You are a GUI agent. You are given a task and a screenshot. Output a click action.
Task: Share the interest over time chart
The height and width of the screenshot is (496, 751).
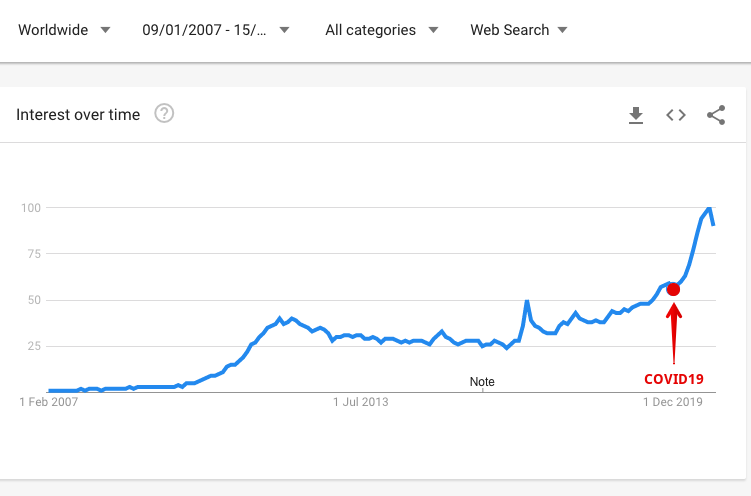click(x=716, y=115)
